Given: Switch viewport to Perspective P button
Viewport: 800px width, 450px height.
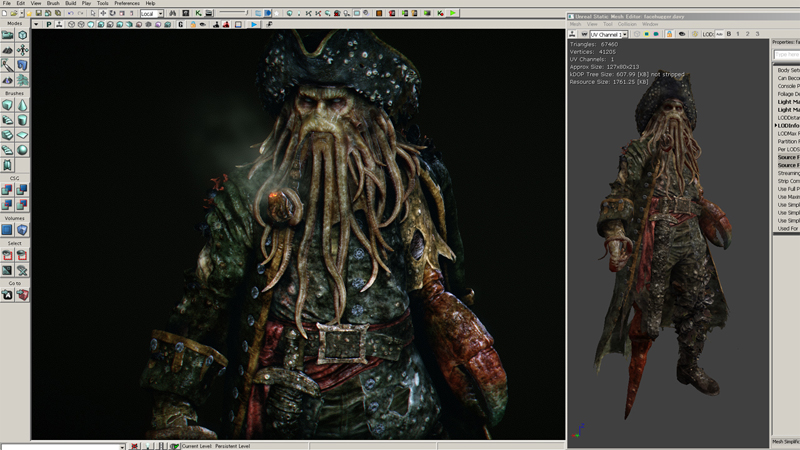Looking at the screenshot, I should pyautogui.click(x=48, y=24).
